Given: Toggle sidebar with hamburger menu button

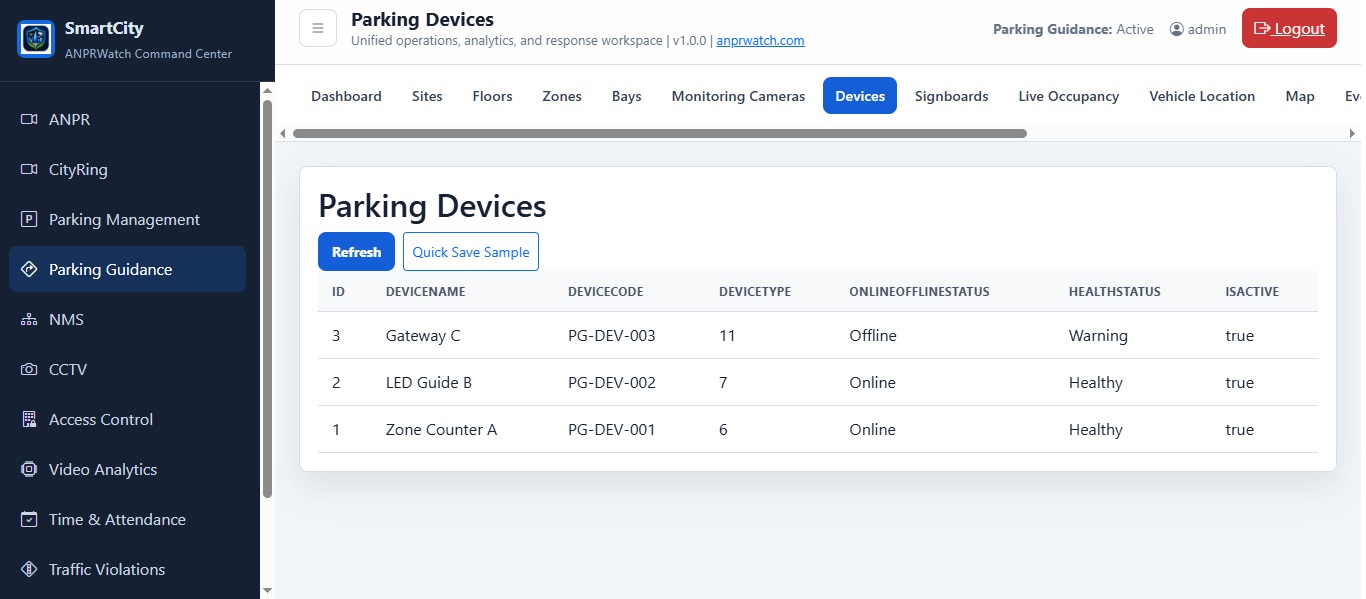Looking at the screenshot, I should 318,28.
